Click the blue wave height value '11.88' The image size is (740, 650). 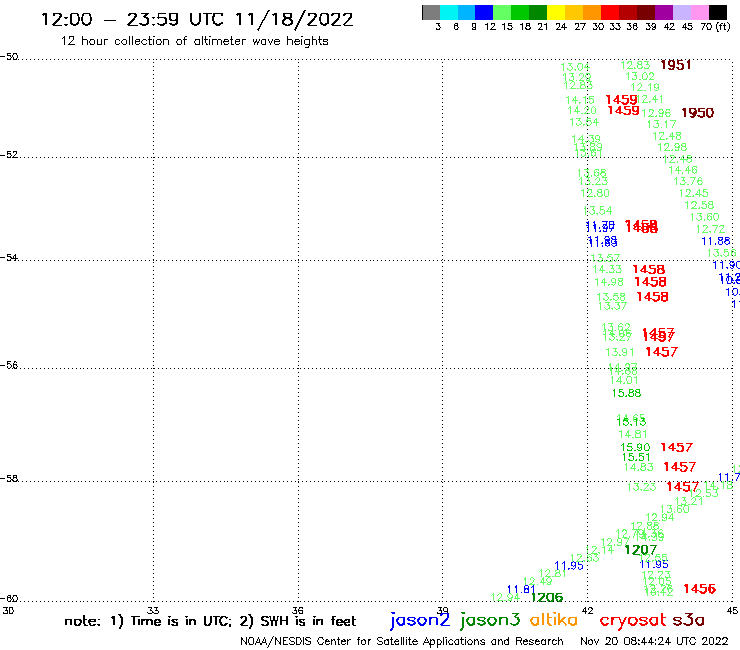coord(716,241)
